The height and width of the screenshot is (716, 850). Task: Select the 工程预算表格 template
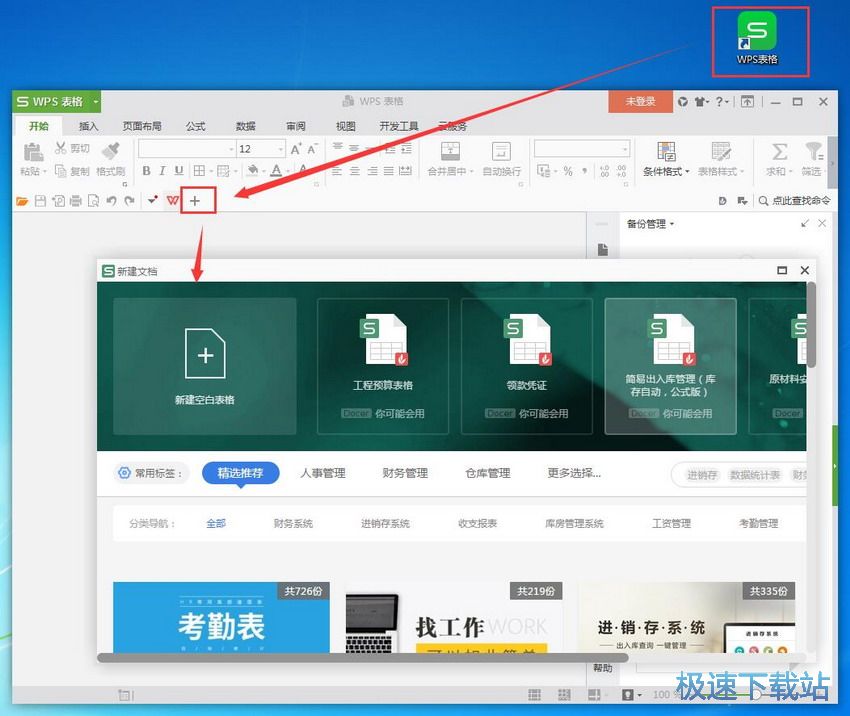(383, 366)
